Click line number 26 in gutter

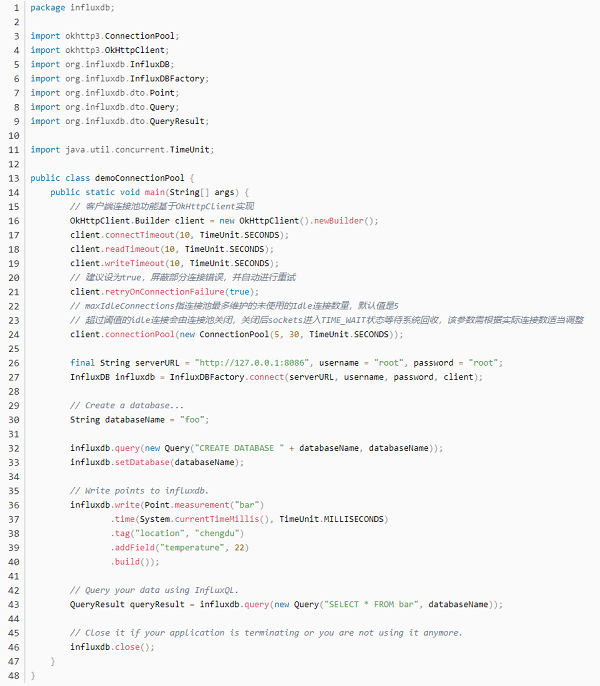coord(14,363)
